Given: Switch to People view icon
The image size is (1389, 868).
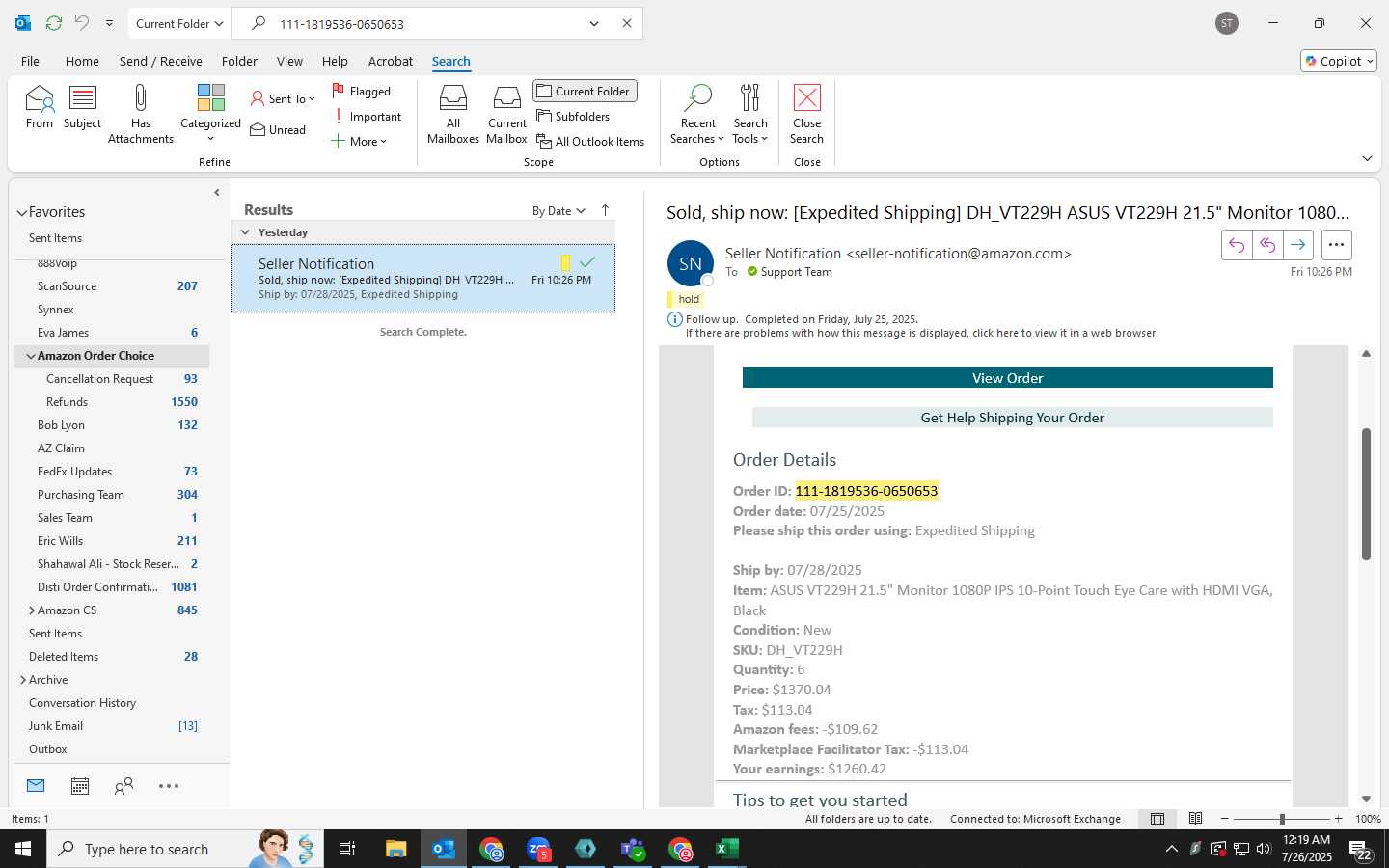Looking at the screenshot, I should (x=123, y=786).
